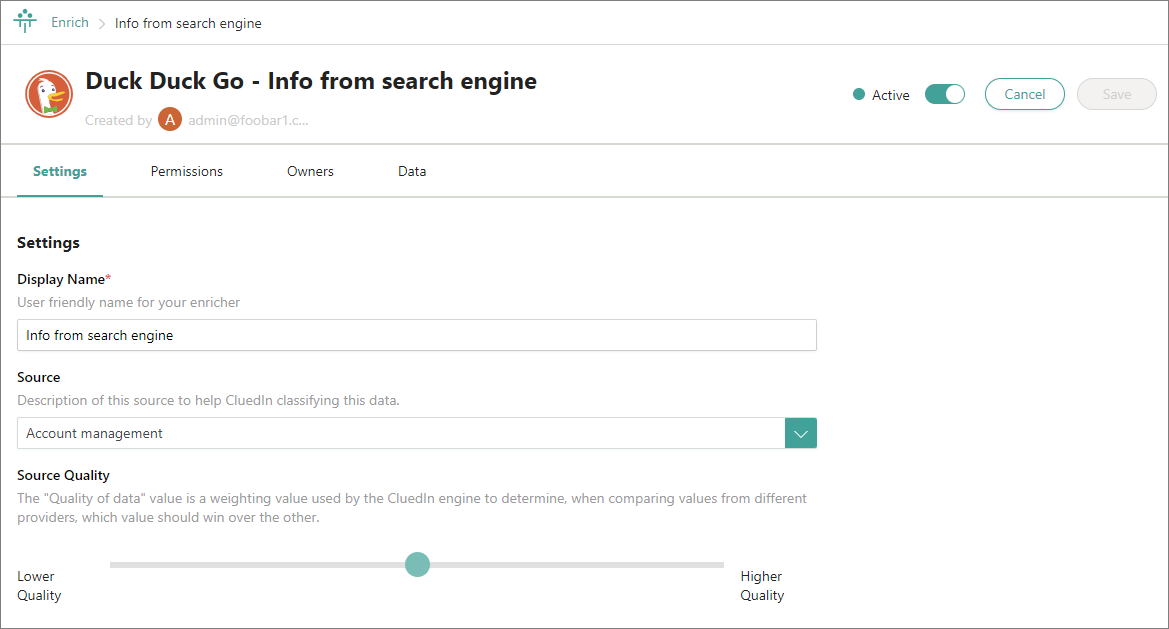Expand the Source dropdown arrow

[x=801, y=433]
